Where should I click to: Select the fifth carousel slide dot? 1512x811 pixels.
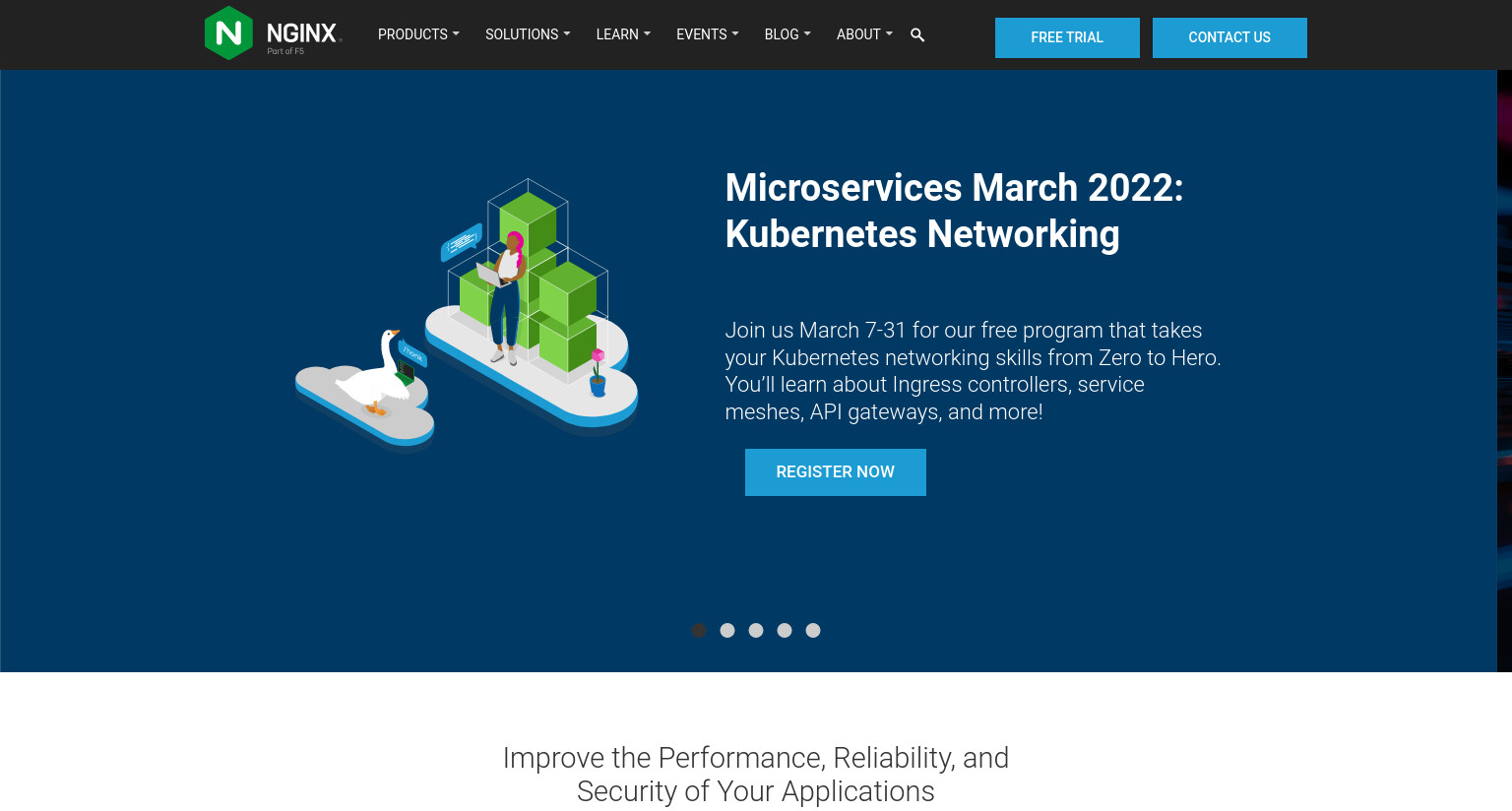(813, 631)
